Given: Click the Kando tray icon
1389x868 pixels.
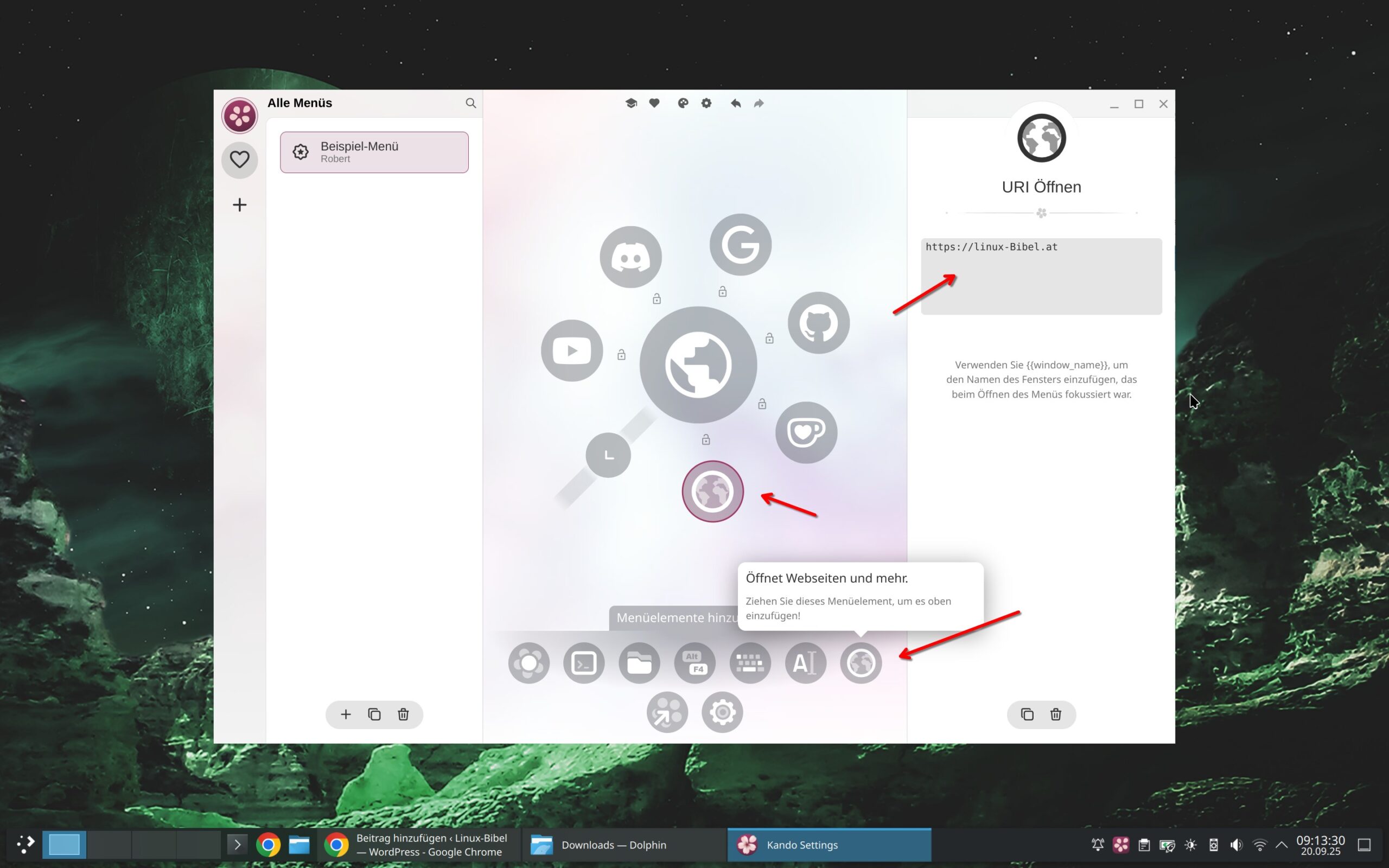Looking at the screenshot, I should click(x=1120, y=845).
